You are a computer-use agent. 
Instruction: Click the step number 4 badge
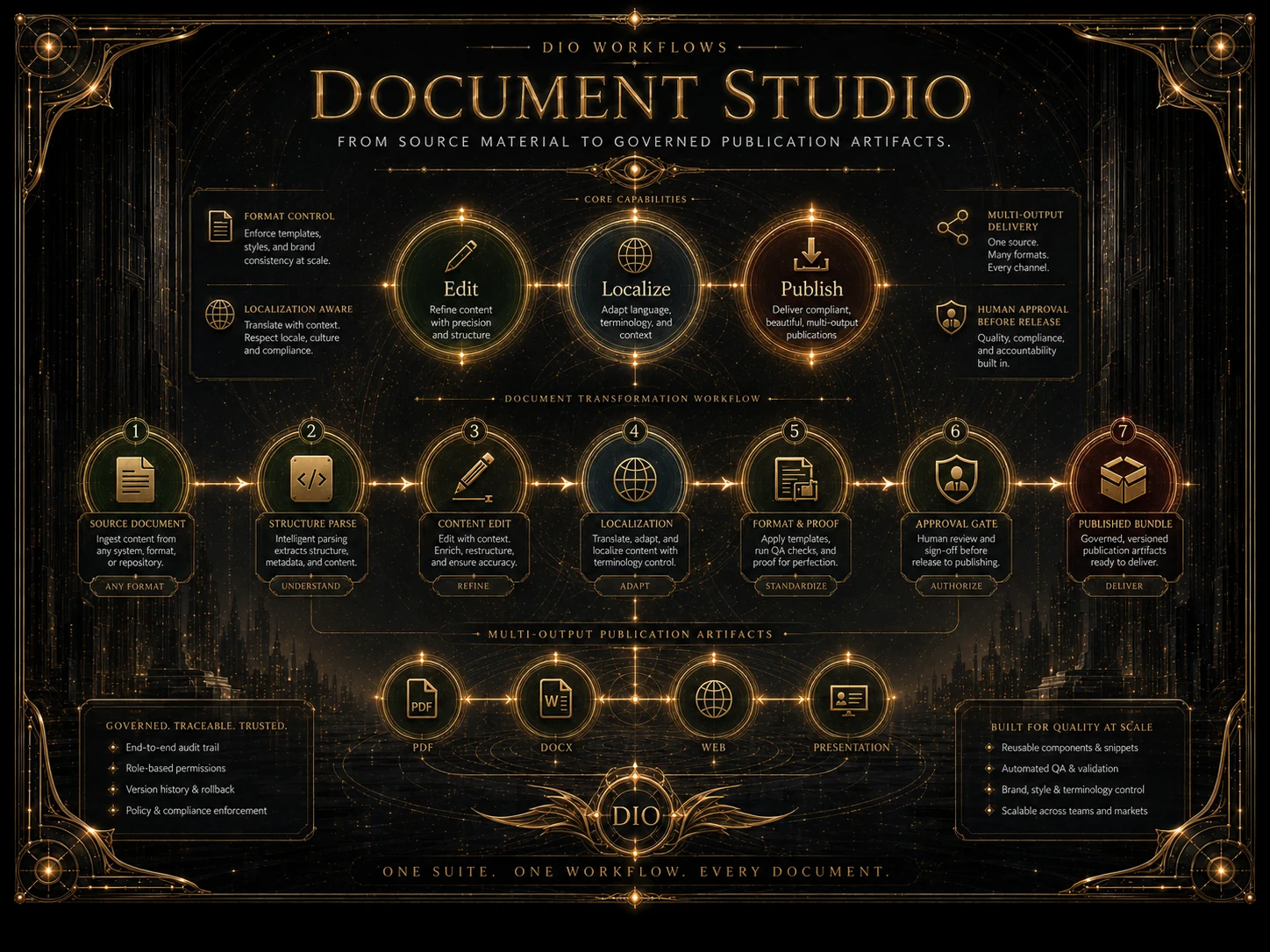pos(634,430)
